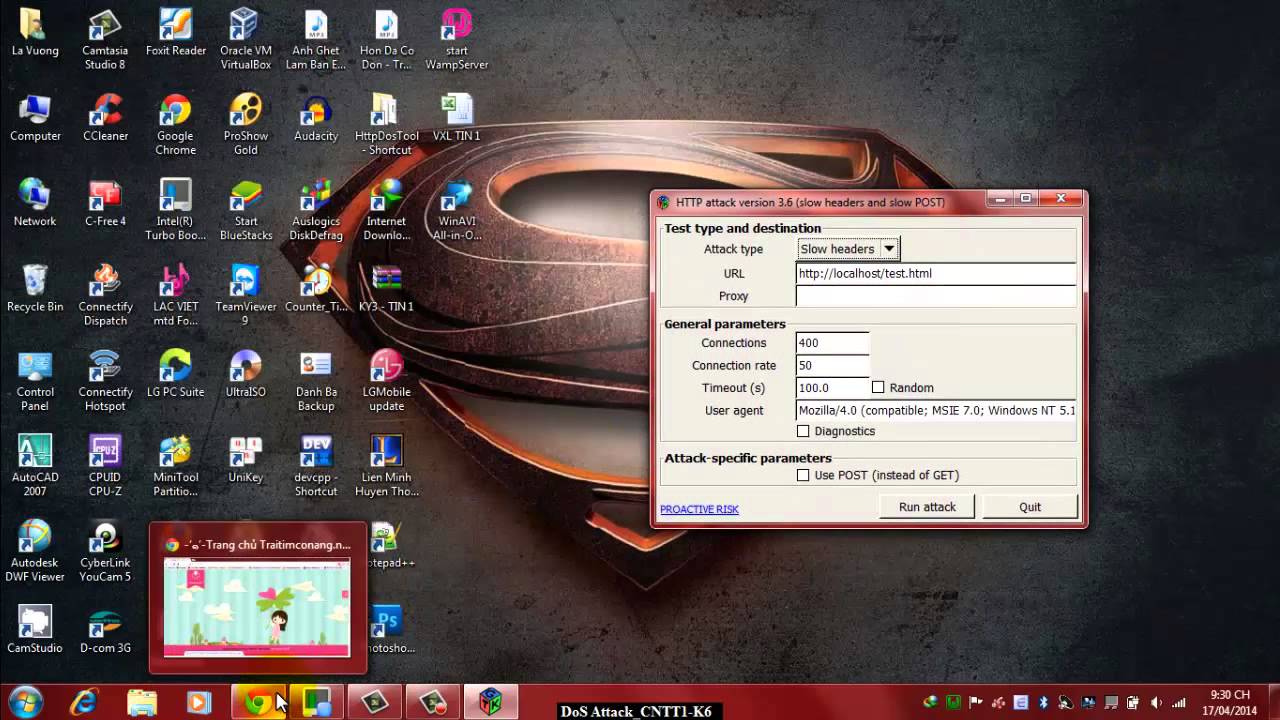
Task: Select the CCleaner desktop icon
Action: click(105, 120)
